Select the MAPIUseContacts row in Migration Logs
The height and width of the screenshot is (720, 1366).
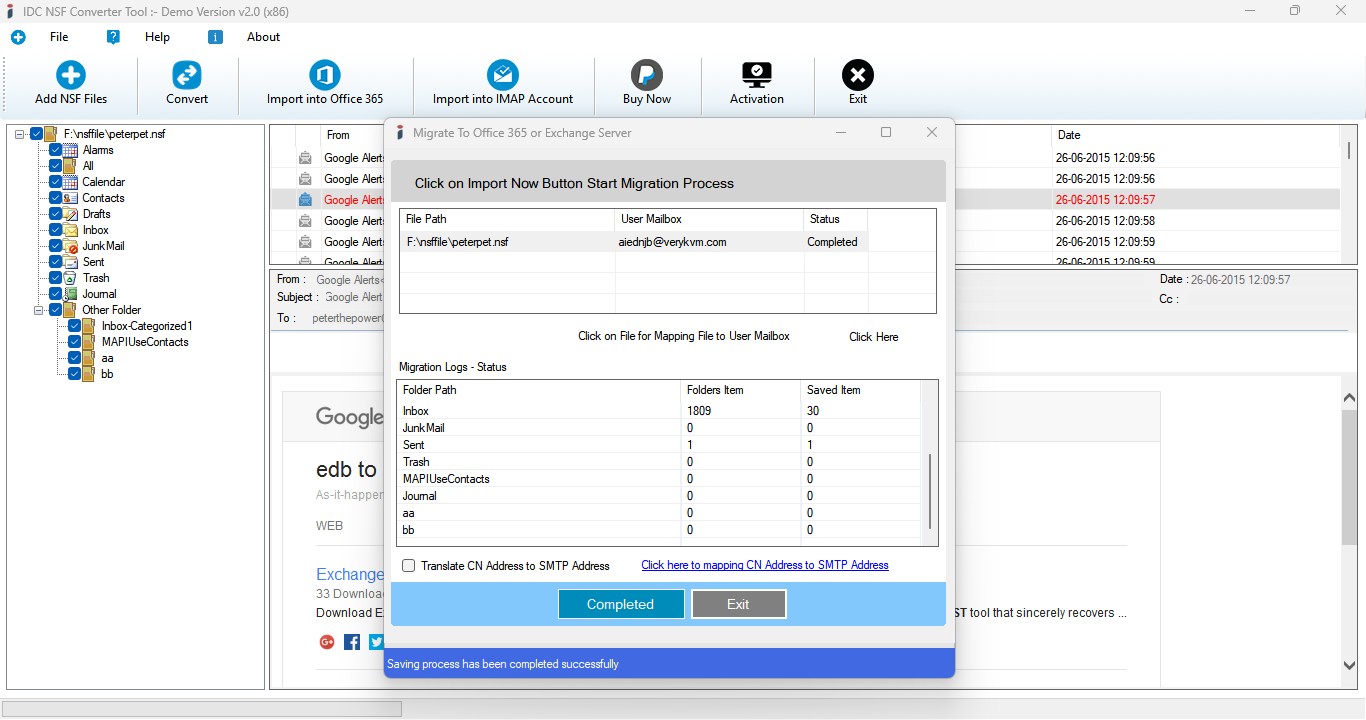click(659, 479)
